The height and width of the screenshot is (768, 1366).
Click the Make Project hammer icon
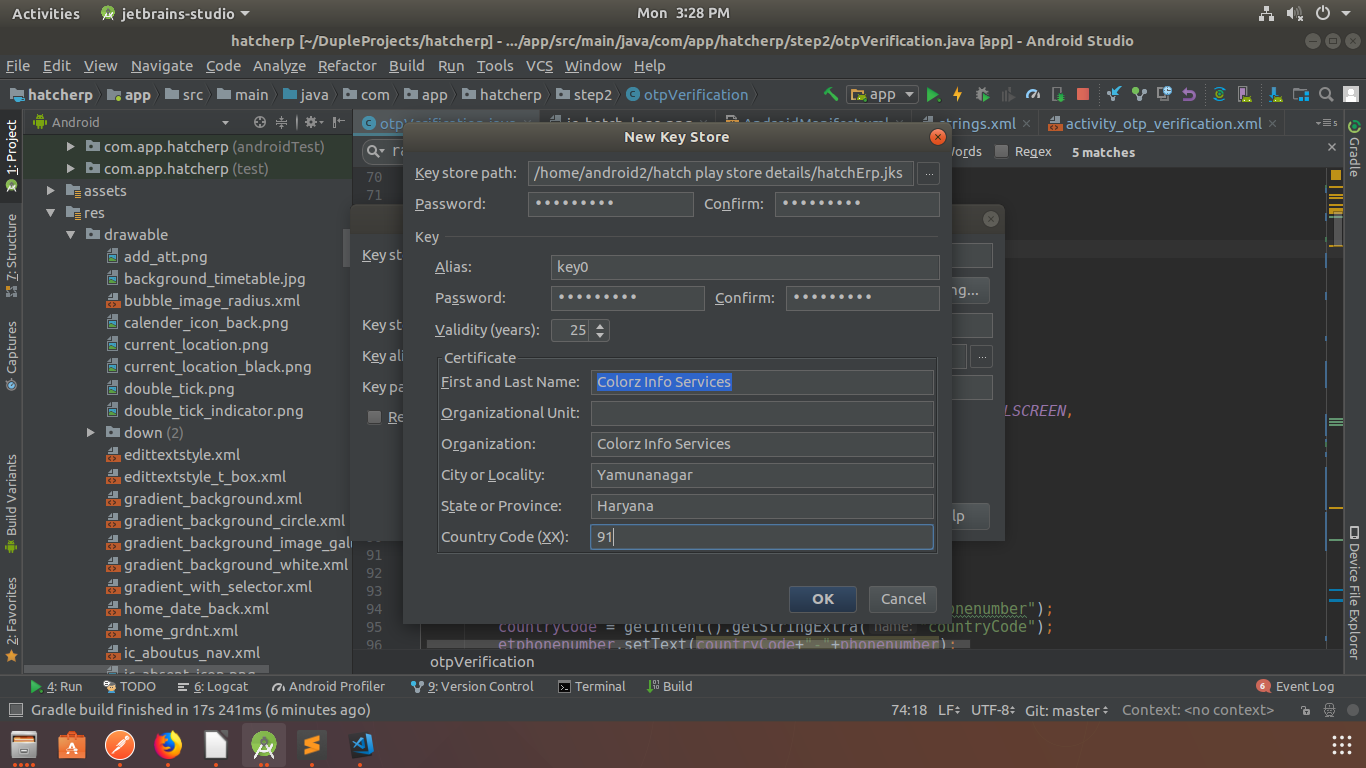(831, 94)
